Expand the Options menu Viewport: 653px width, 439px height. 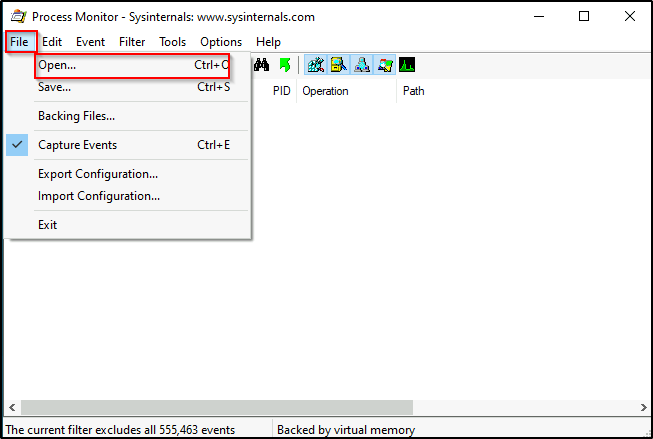point(221,42)
